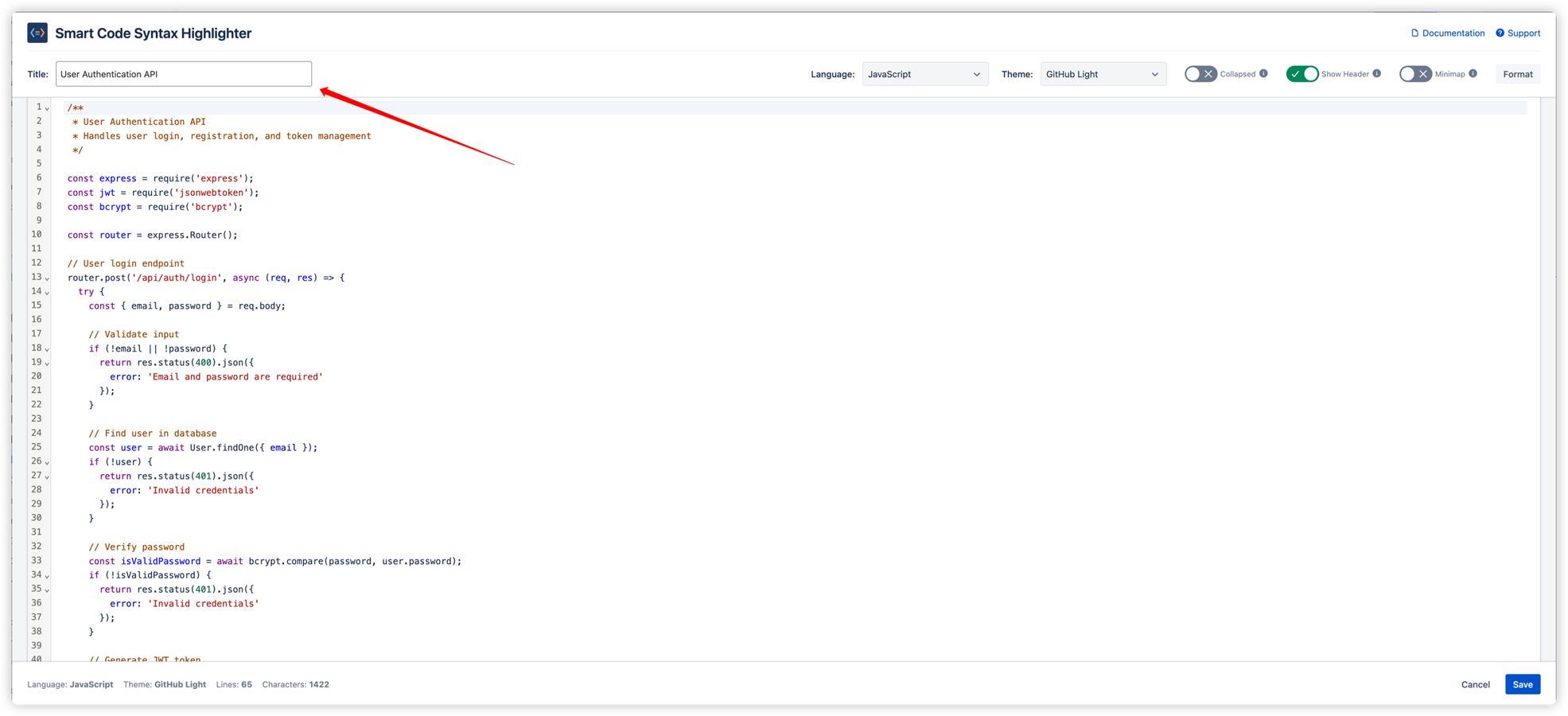Collapse the code fold at line 13
Viewport: 1568px width, 716px height.
pyautogui.click(x=46, y=278)
